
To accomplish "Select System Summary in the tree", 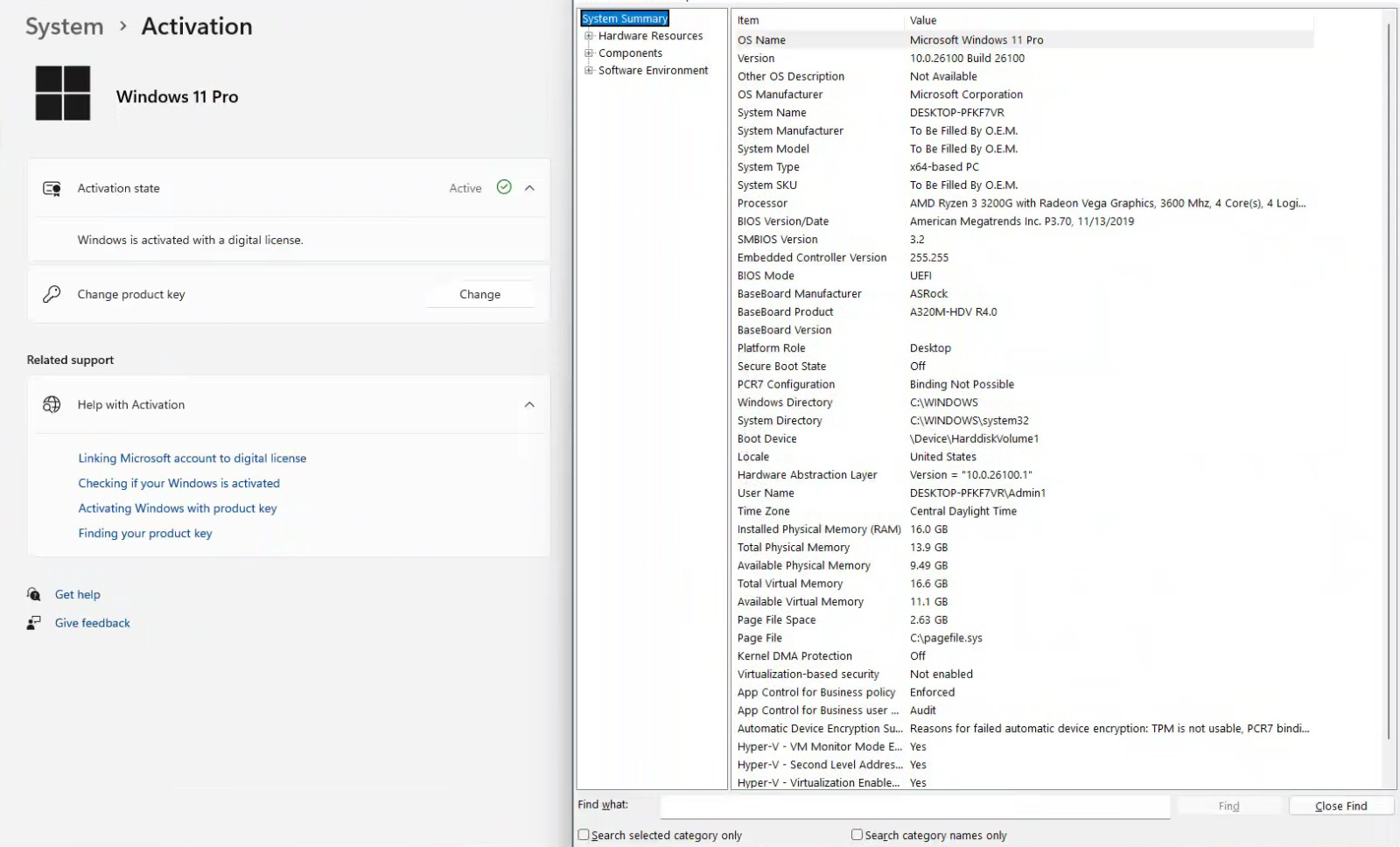I will (x=625, y=18).
